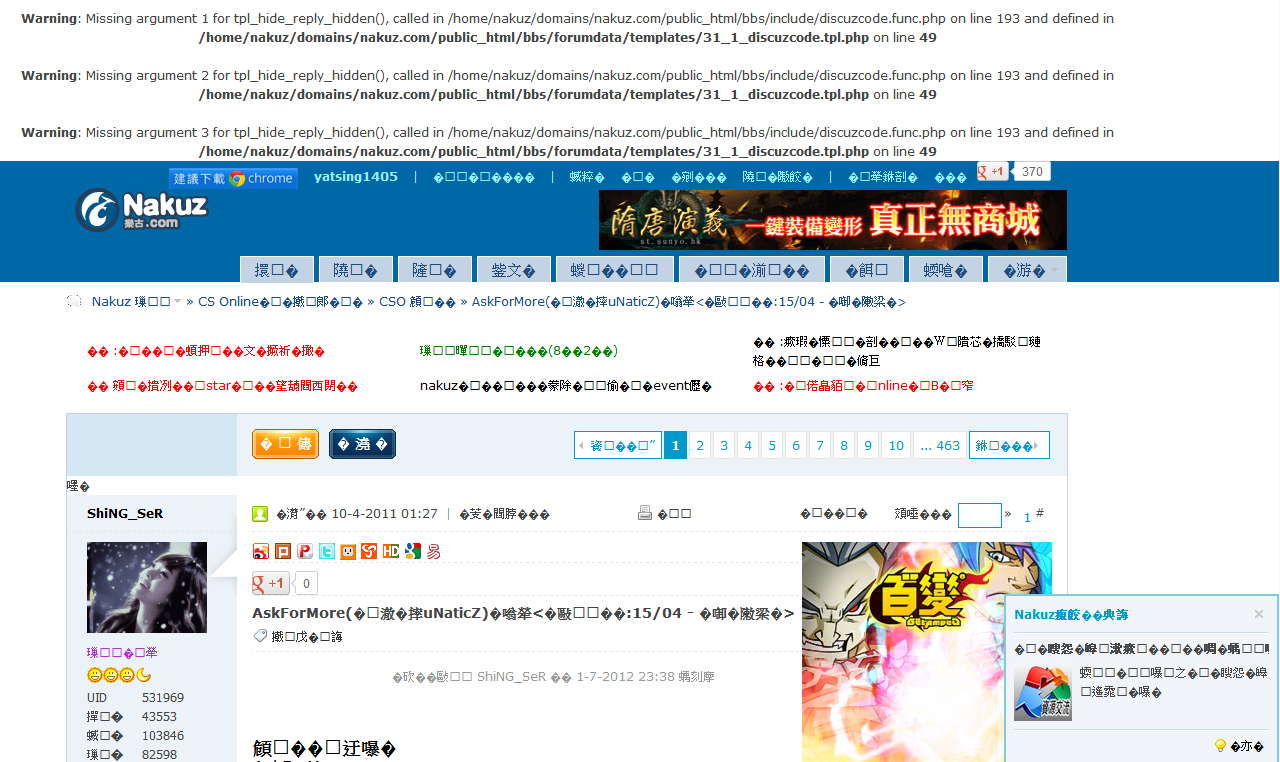Share the post on Google Buzz
Screen dimensions: 1280x762
[x=413, y=551]
